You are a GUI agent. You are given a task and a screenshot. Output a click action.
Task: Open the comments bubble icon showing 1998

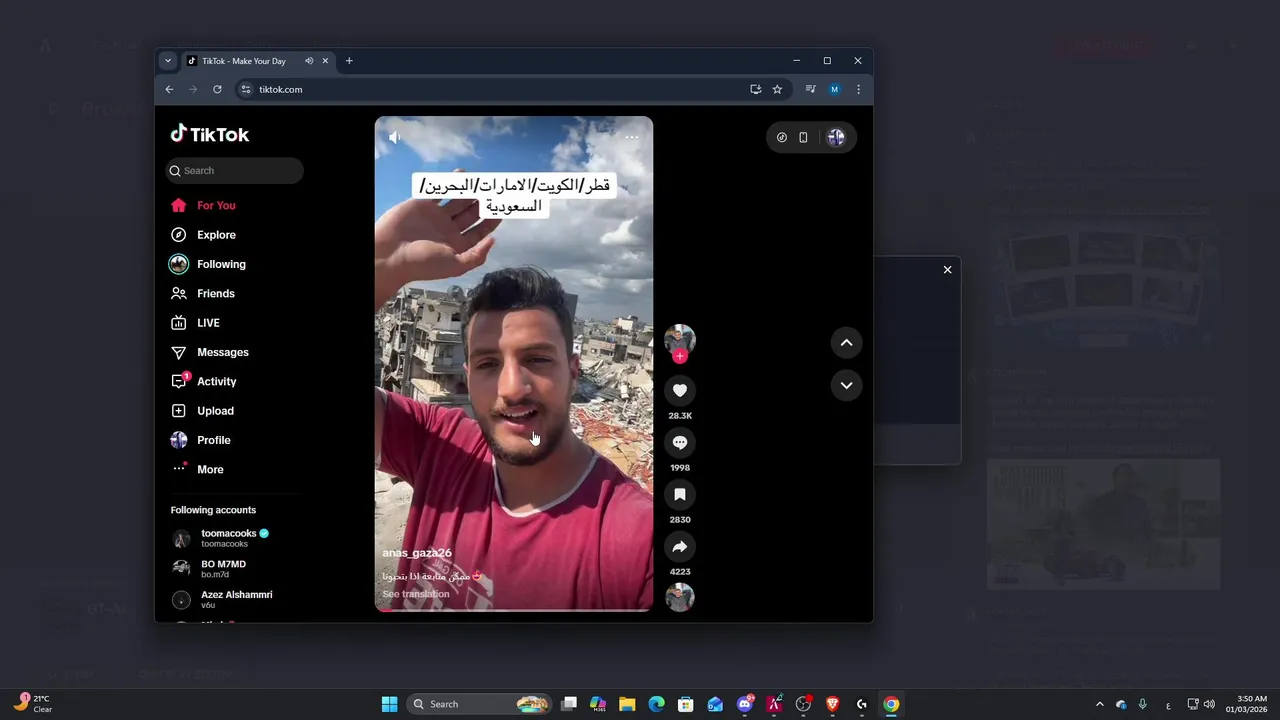pos(680,442)
